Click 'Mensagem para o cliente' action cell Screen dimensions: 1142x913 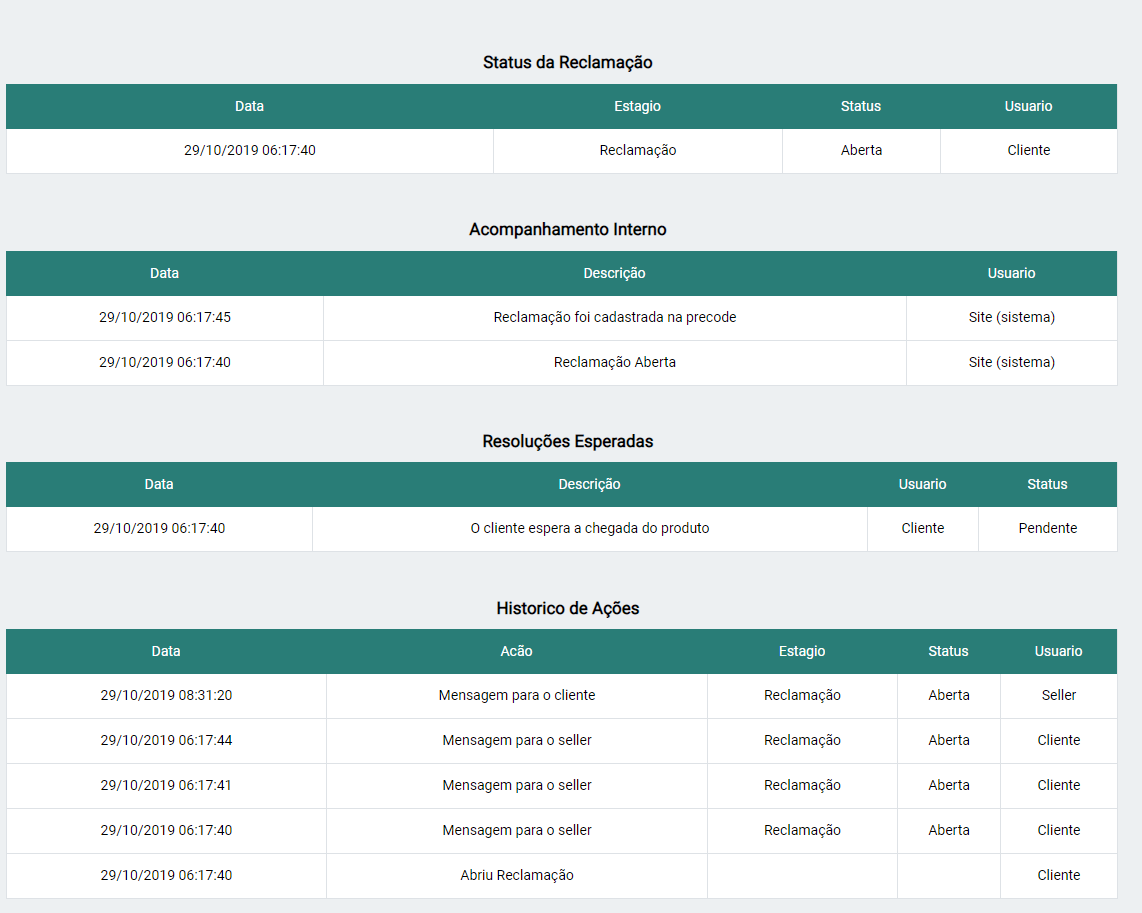(x=516, y=696)
